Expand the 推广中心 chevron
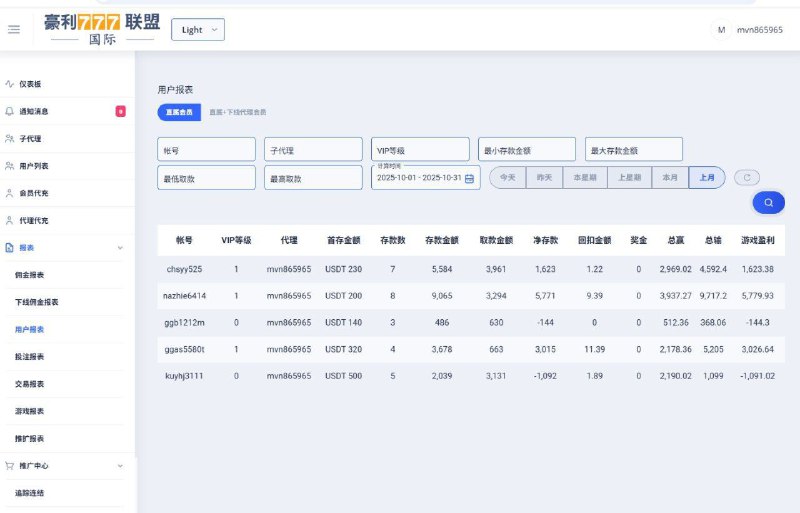Viewport: 800px width, 513px height. click(x=120, y=465)
